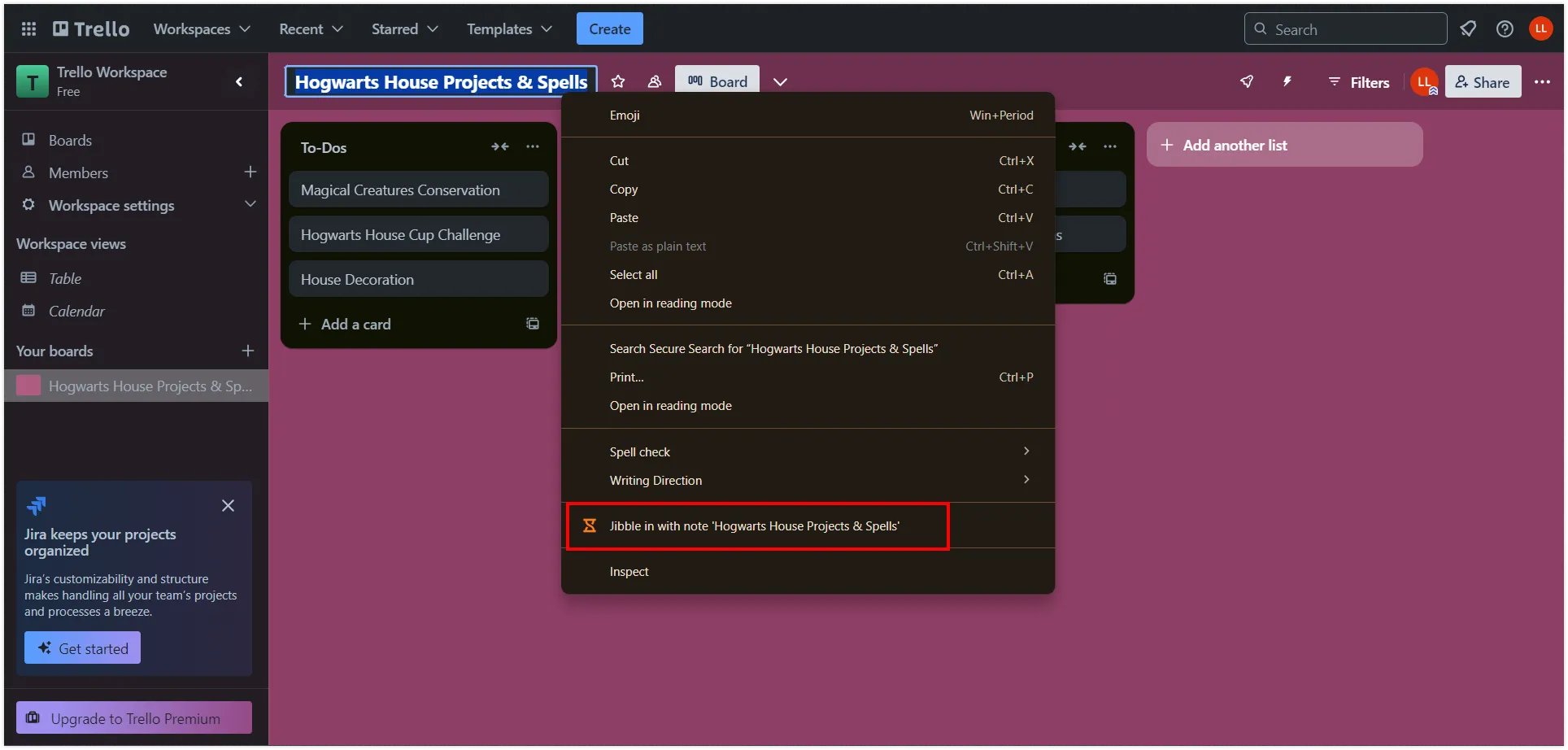Collapse the Trello Workspace sidebar

pyautogui.click(x=239, y=81)
